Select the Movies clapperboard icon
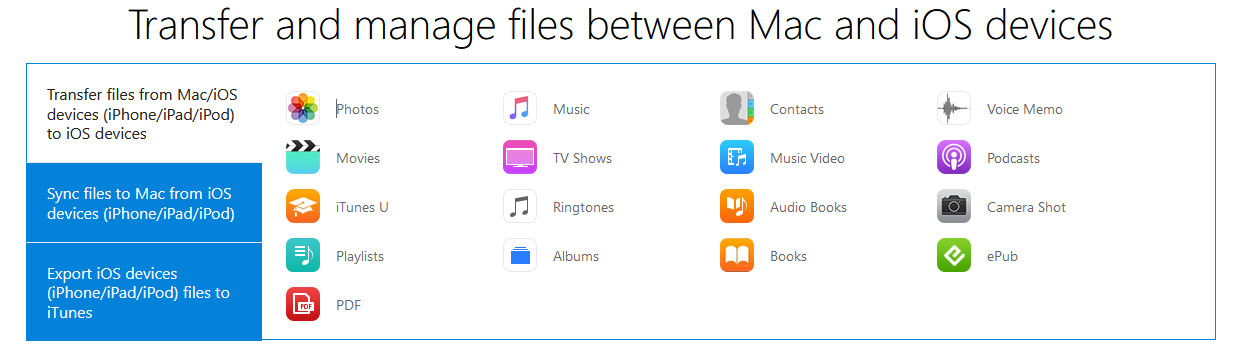 coord(303,158)
